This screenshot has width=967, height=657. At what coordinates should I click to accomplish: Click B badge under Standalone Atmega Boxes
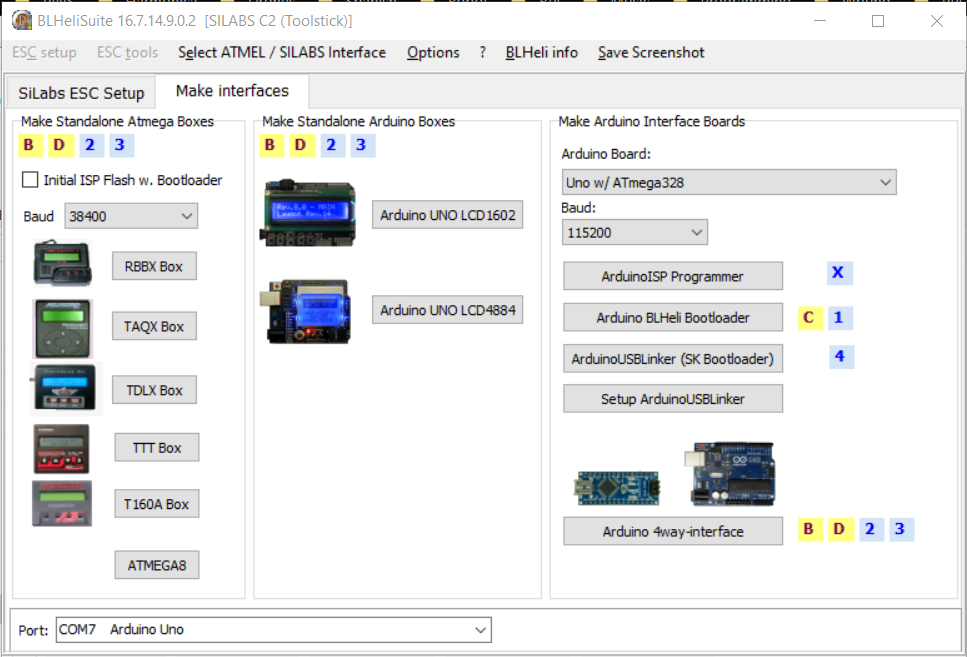click(x=29, y=146)
